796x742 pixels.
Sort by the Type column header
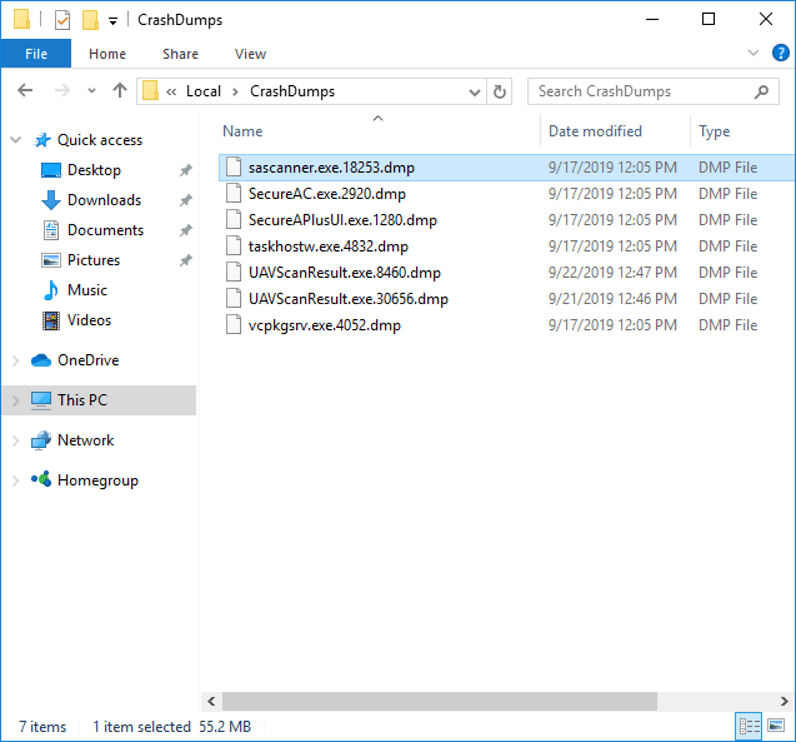[714, 131]
